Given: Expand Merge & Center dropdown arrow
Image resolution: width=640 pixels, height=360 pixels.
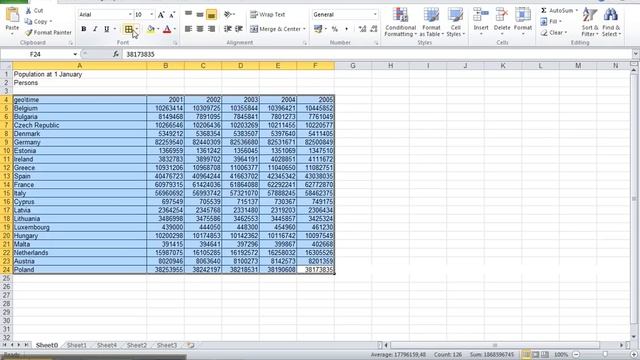Looking at the screenshot, I should pos(304,29).
